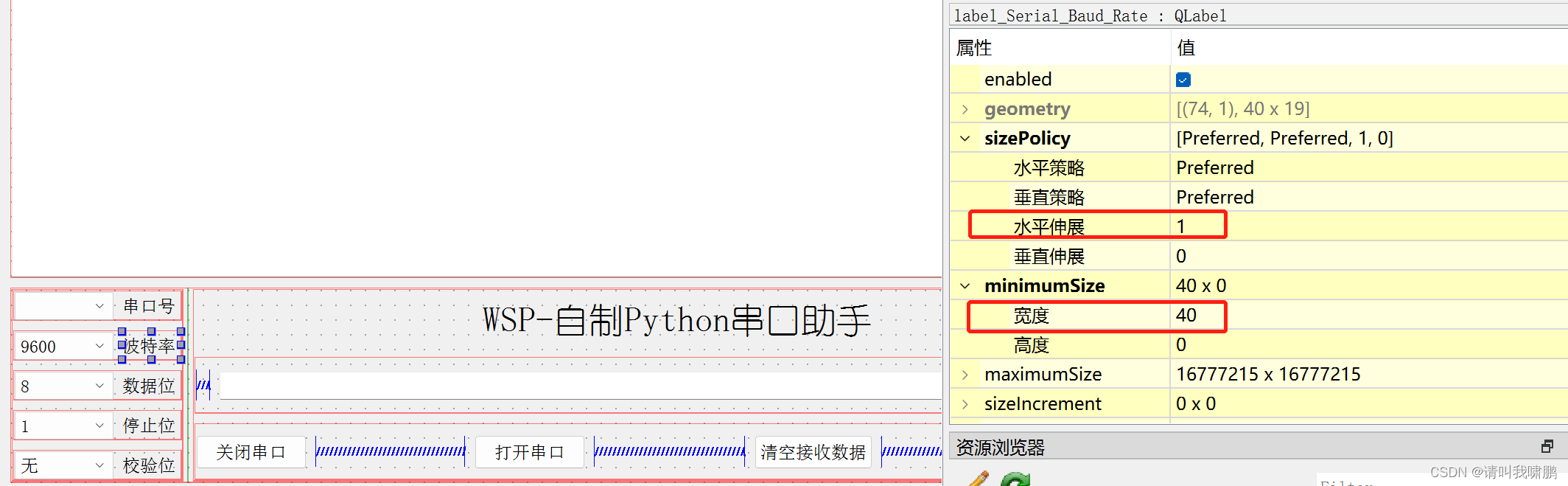Select the spacer between 打开串口 and 清空接收数据
This screenshot has width=1568, height=486.
pyautogui.click(x=670, y=451)
